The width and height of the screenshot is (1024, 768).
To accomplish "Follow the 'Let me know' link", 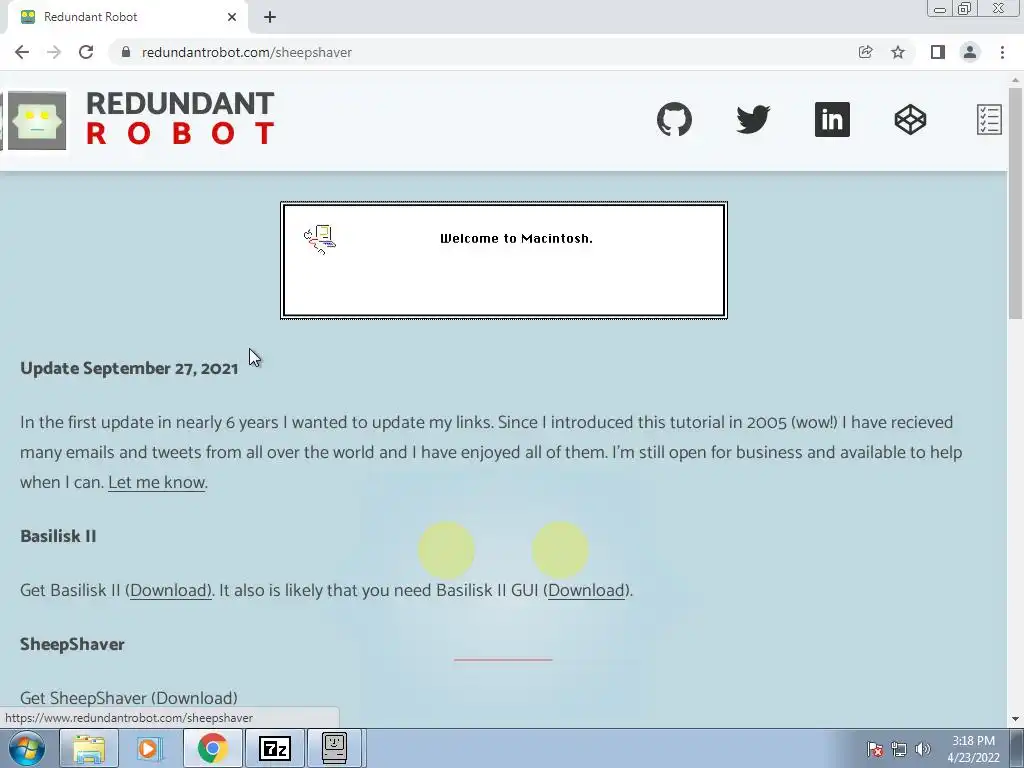I will point(157,483).
